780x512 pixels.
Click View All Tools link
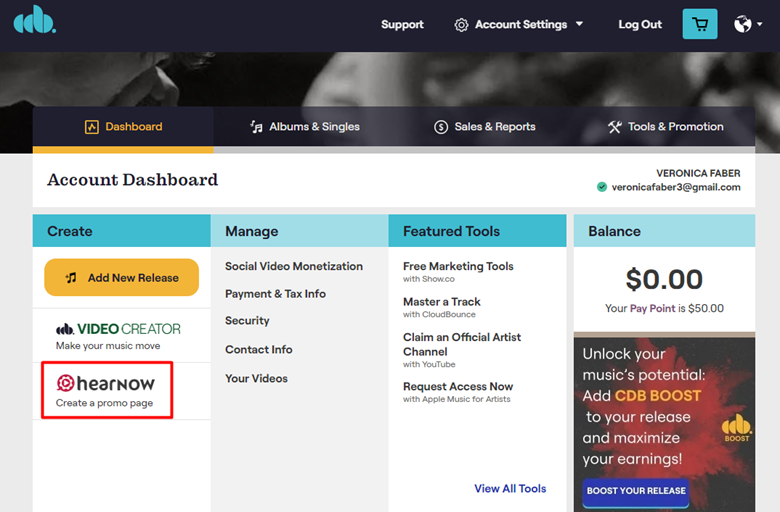510,489
